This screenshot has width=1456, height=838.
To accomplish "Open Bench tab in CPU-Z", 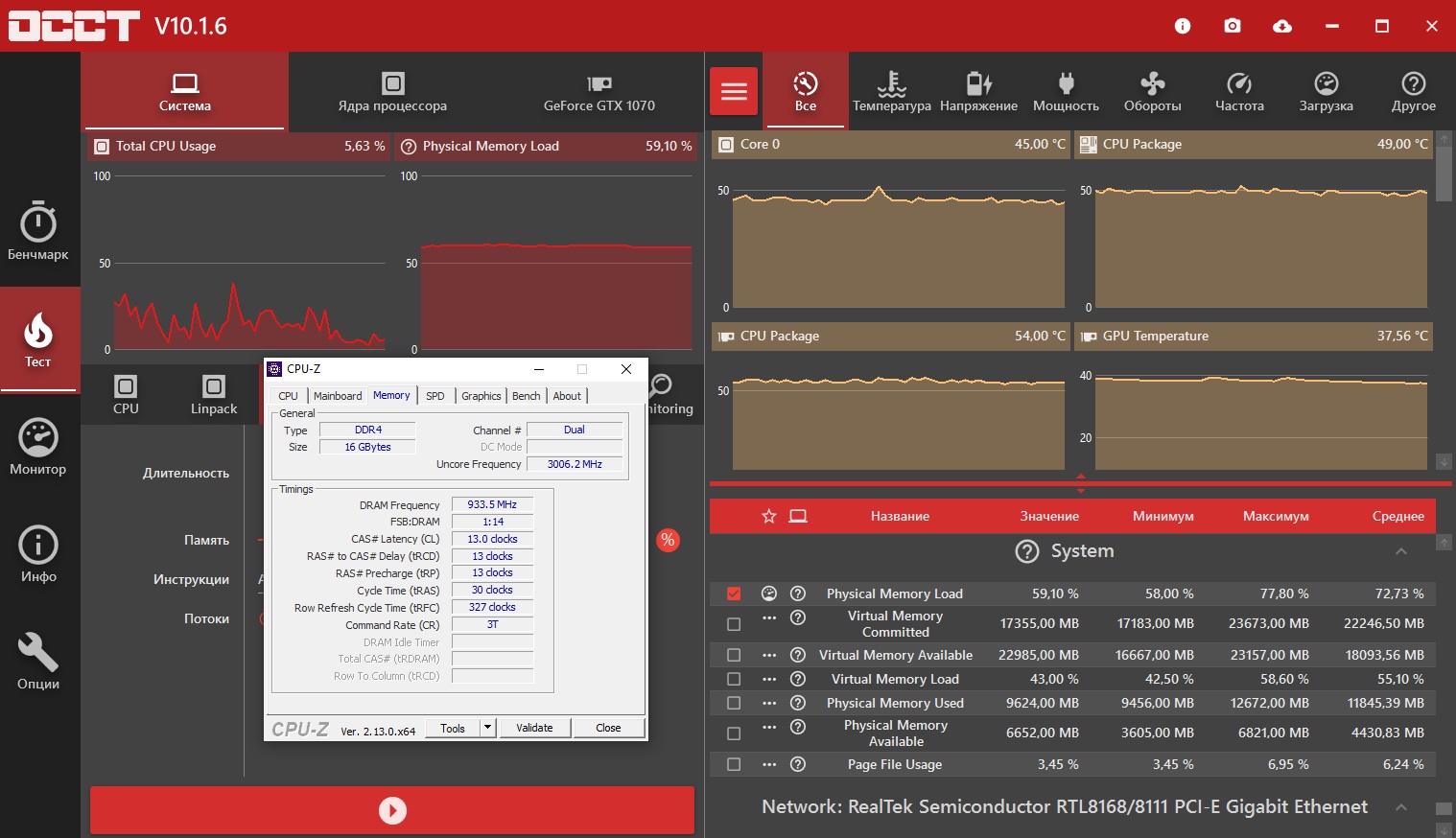I will pos(527,396).
